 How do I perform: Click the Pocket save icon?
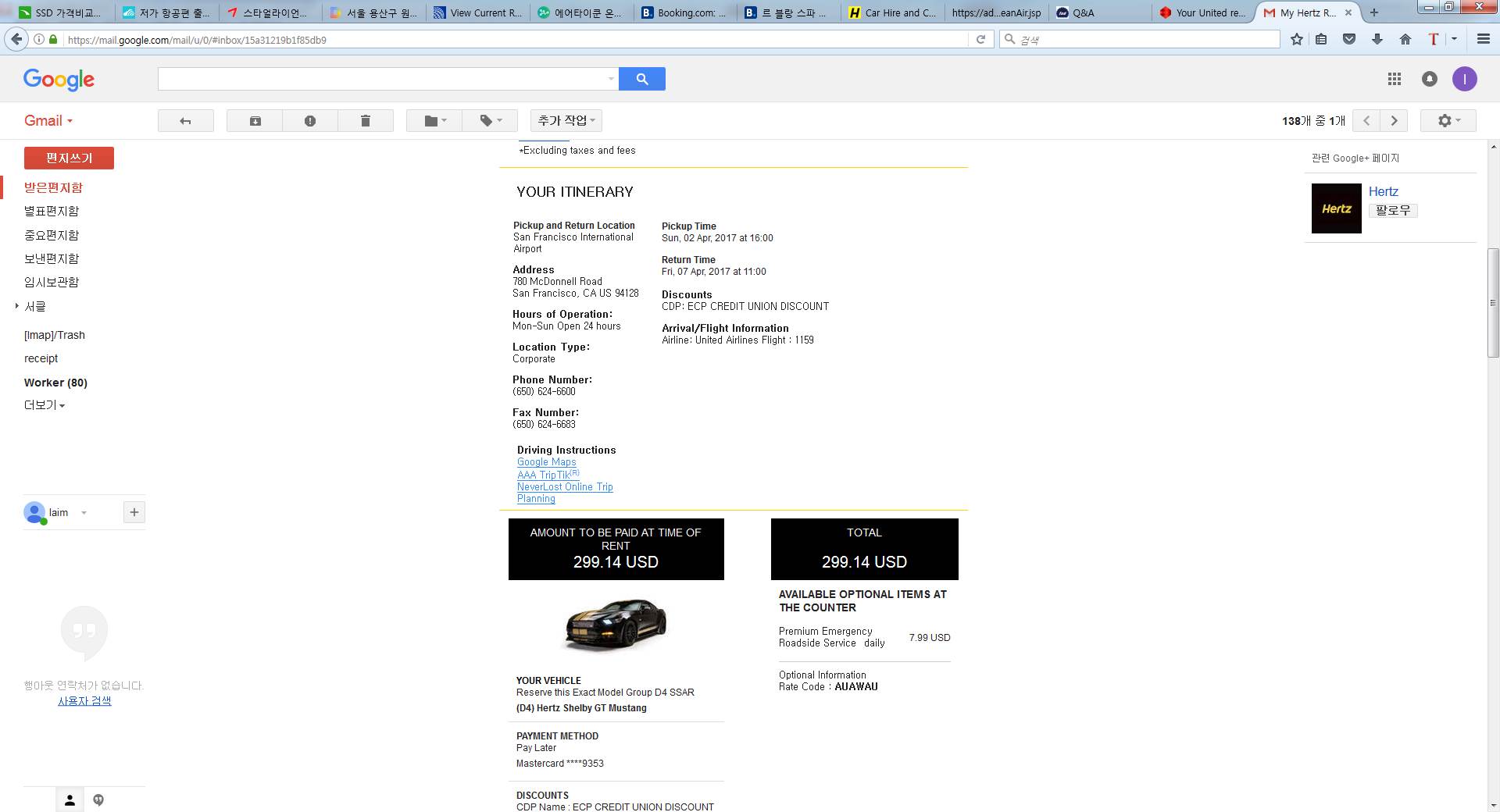(x=1349, y=39)
